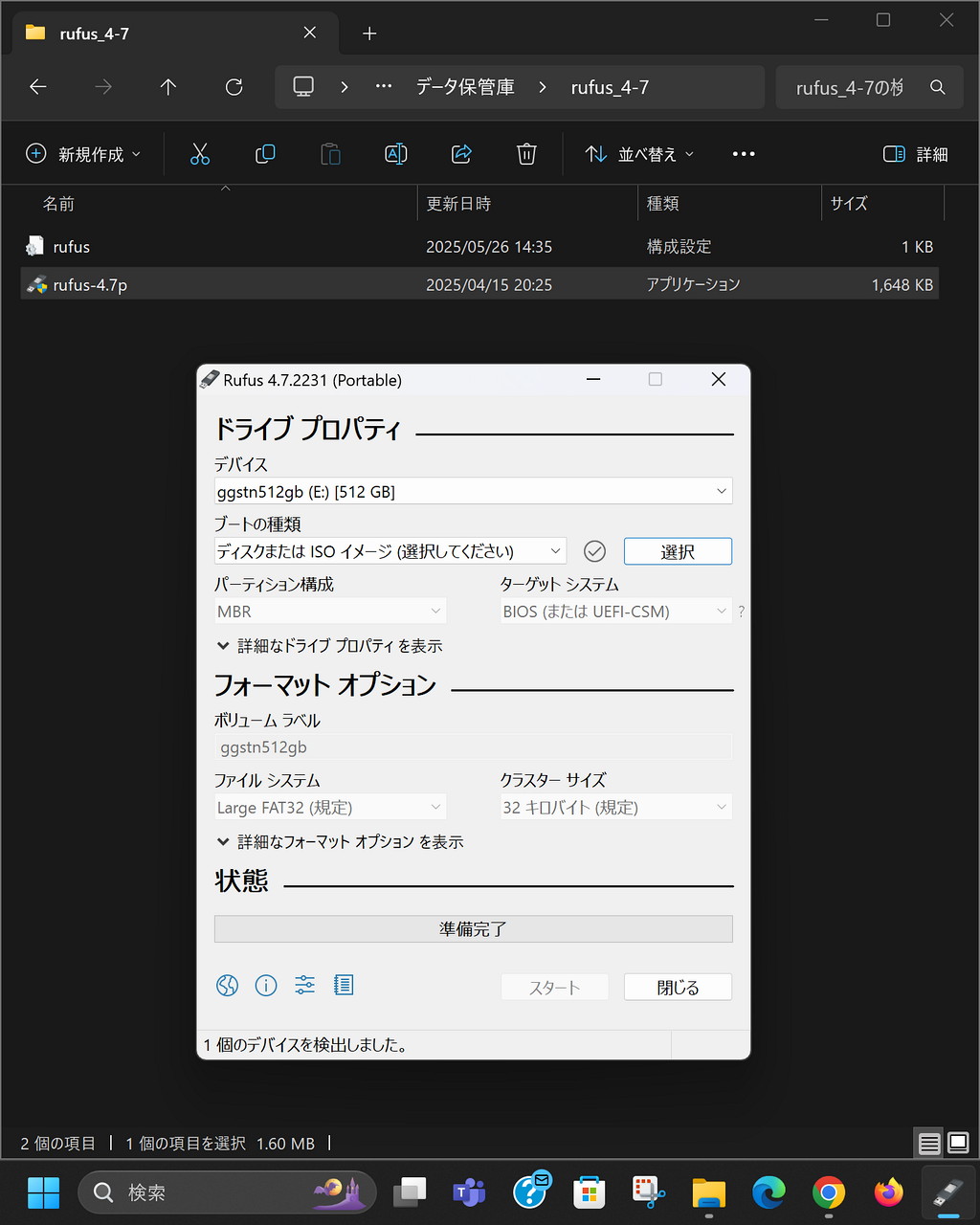
Task: Open Rufus about info icon
Action: 266,986
